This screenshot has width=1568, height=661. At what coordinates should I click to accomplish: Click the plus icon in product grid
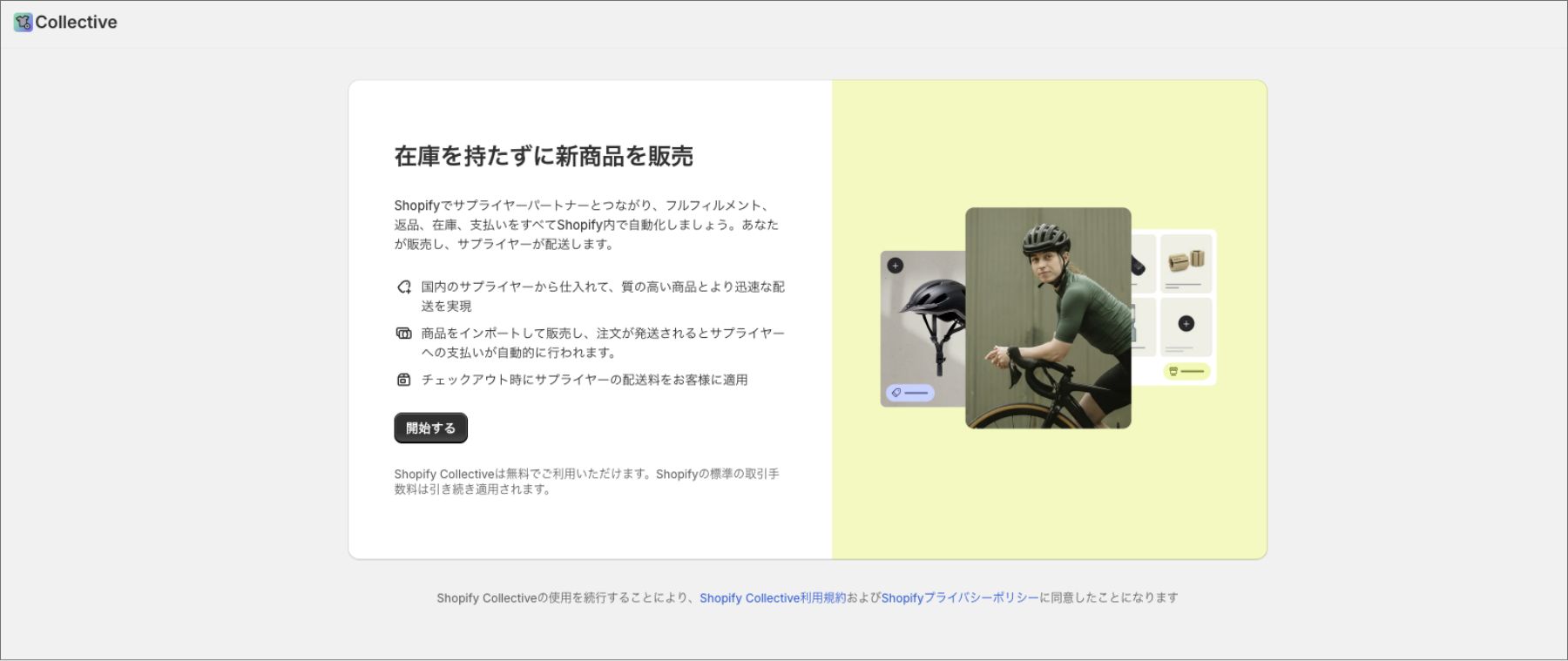pyautogui.click(x=1186, y=324)
